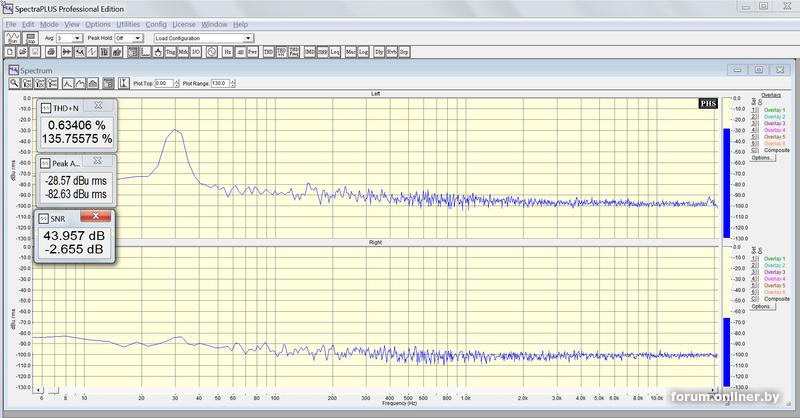Image resolution: width=800 pixels, height=418 pixels.
Task: Select the THD utility toolbar icon
Action: pyautogui.click(x=268, y=52)
